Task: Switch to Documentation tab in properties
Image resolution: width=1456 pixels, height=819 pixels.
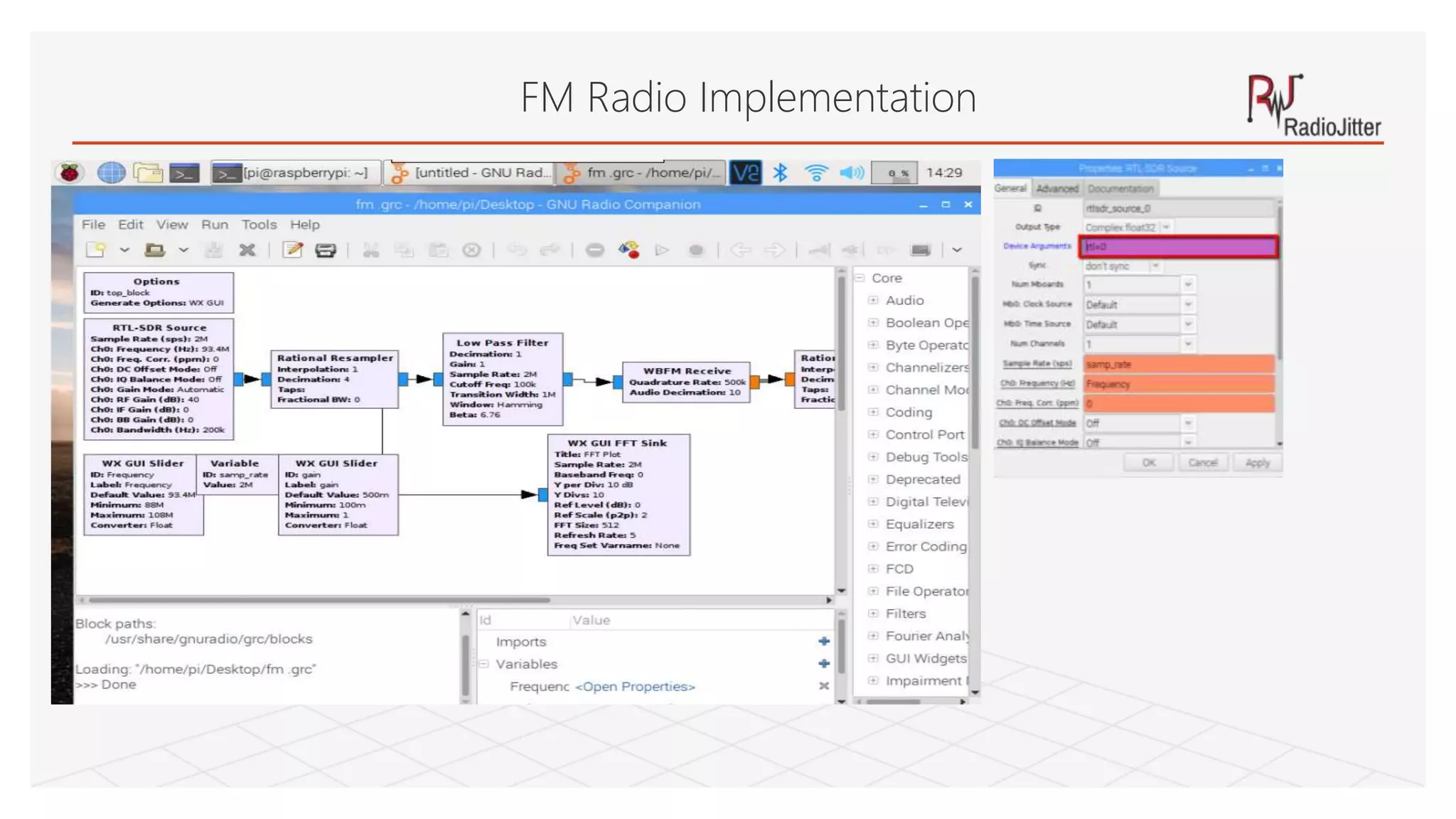Action: [1120, 188]
